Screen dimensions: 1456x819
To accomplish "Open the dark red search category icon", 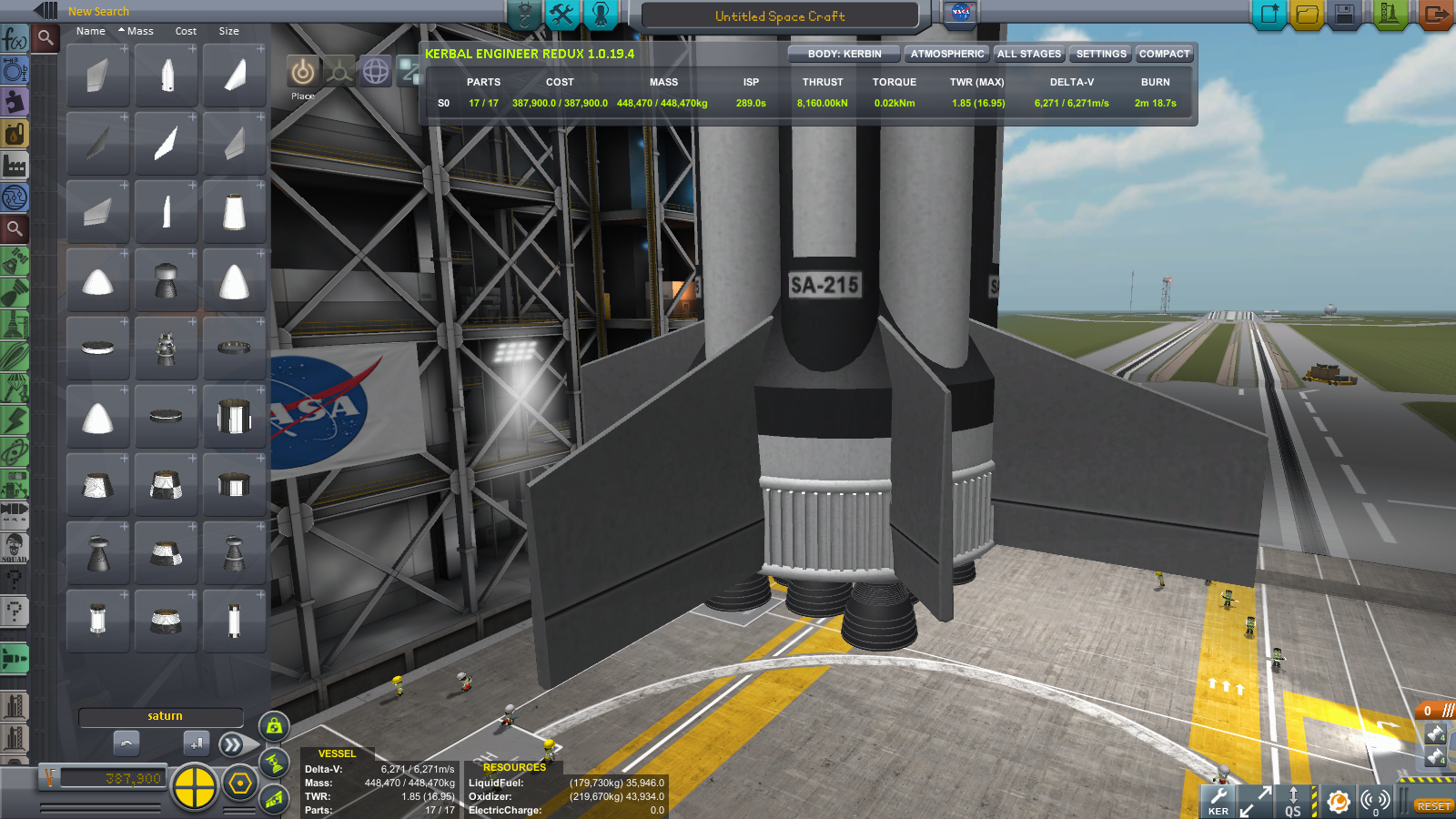I will (15, 228).
